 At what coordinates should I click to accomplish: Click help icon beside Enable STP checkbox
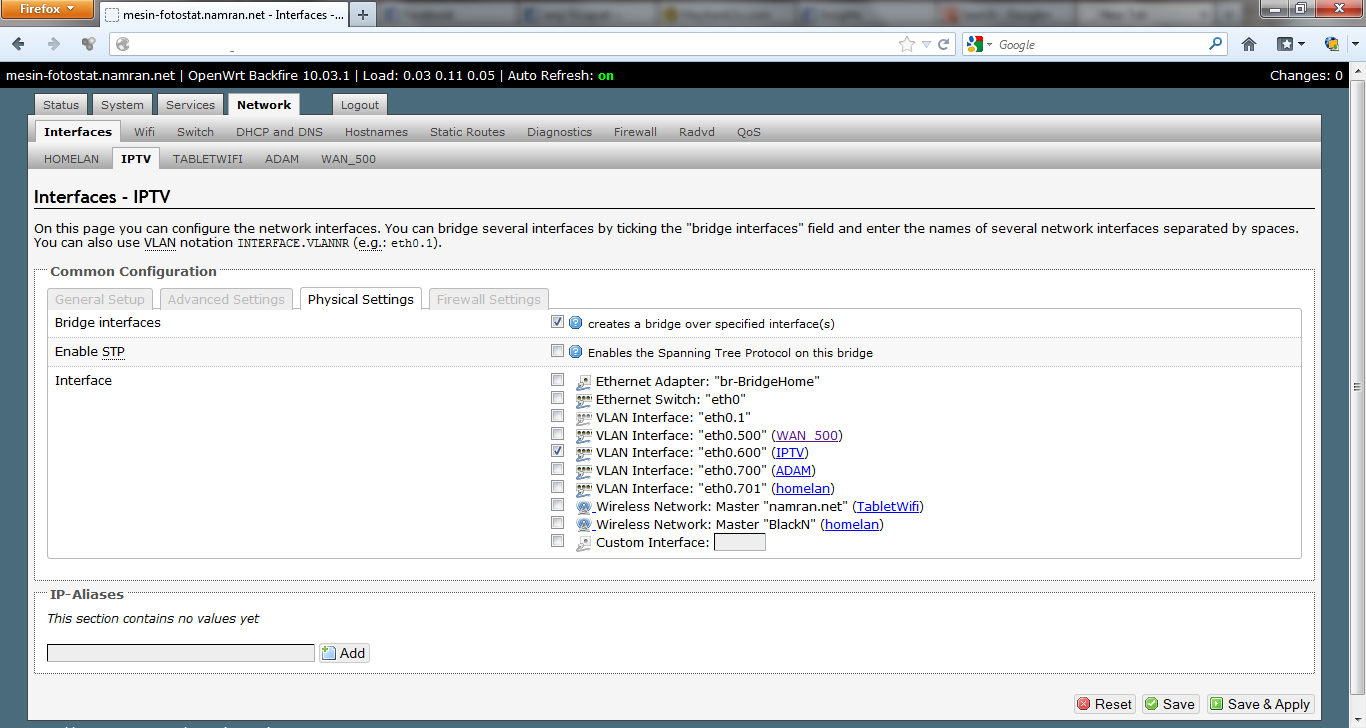[575, 352]
